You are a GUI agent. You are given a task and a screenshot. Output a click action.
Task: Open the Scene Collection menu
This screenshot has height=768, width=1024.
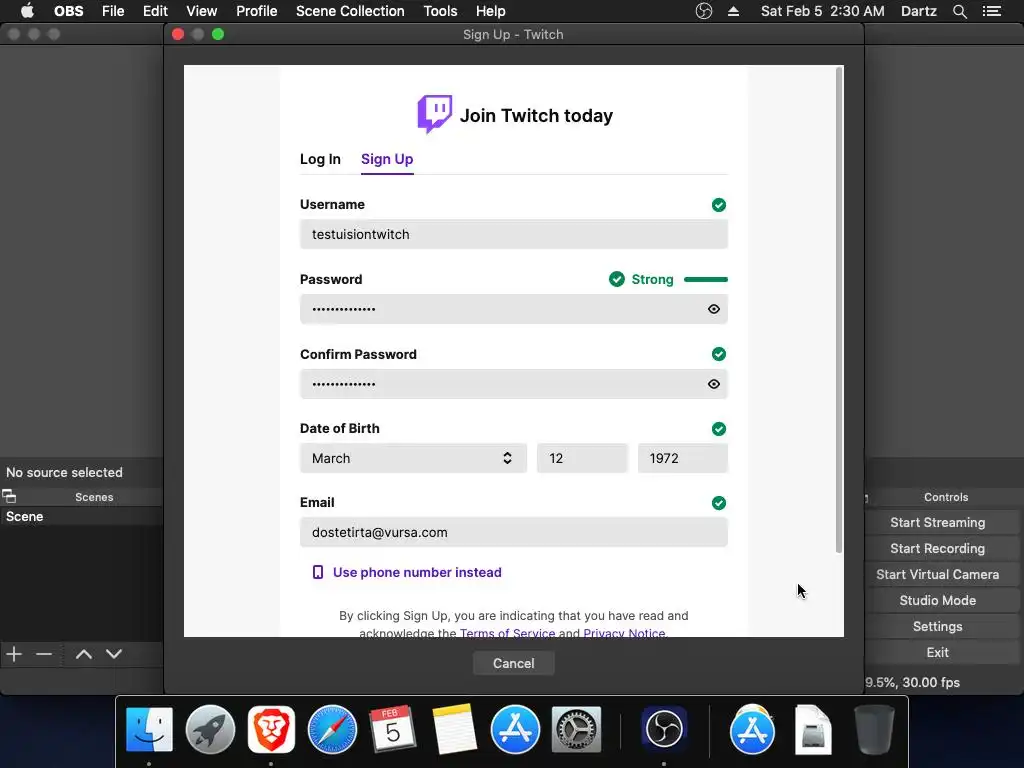[x=350, y=11]
